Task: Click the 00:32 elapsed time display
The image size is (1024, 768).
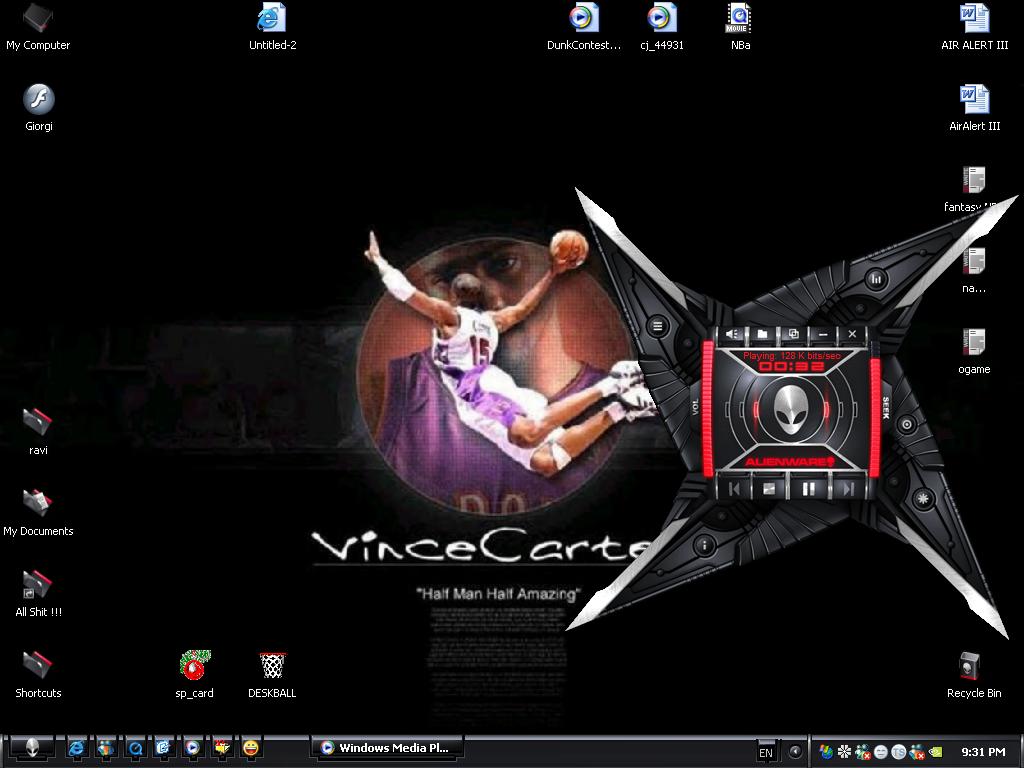Action: click(x=791, y=367)
